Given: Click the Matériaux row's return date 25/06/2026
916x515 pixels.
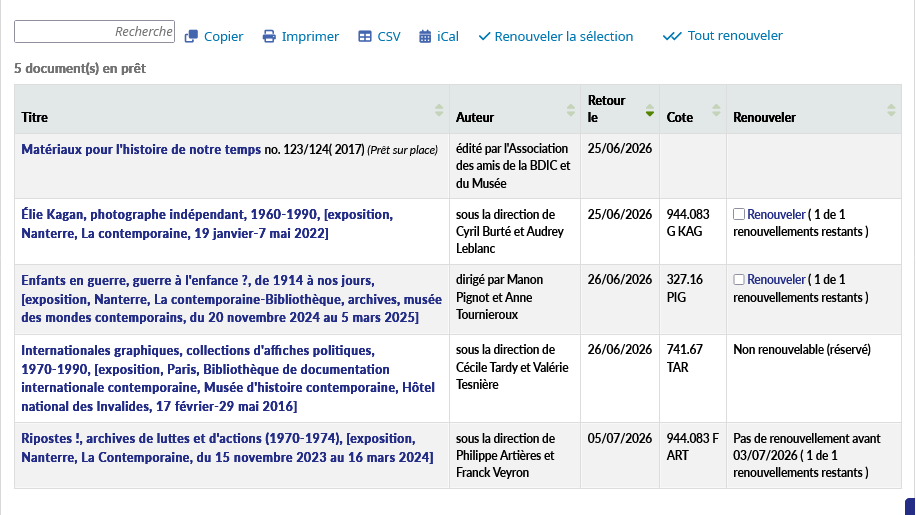Looking at the screenshot, I should [x=620, y=148].
